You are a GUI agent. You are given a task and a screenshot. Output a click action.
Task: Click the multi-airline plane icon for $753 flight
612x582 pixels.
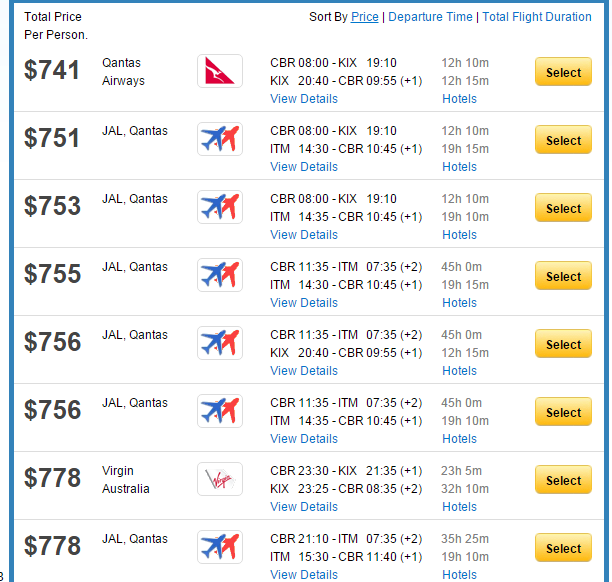(x=220, y=207)
